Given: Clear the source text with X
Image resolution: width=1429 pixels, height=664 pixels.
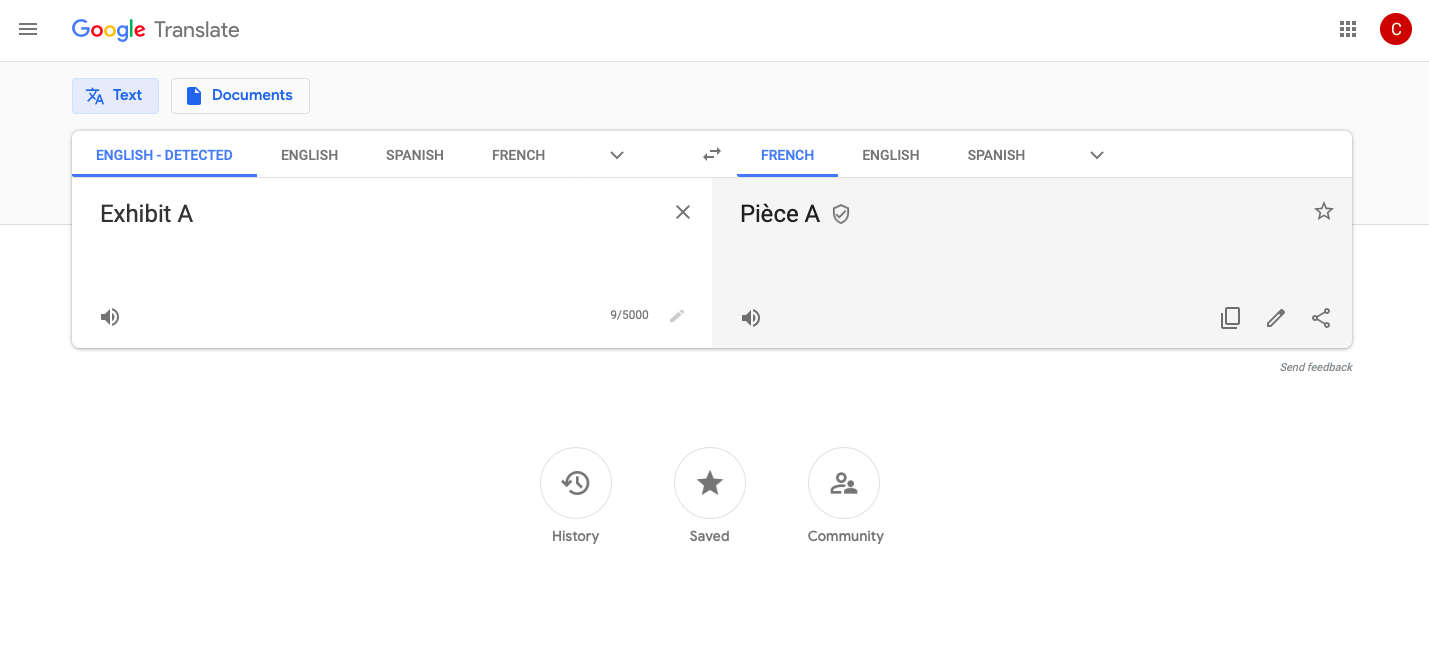Looking at the screenshot, I should click(683, 212).
